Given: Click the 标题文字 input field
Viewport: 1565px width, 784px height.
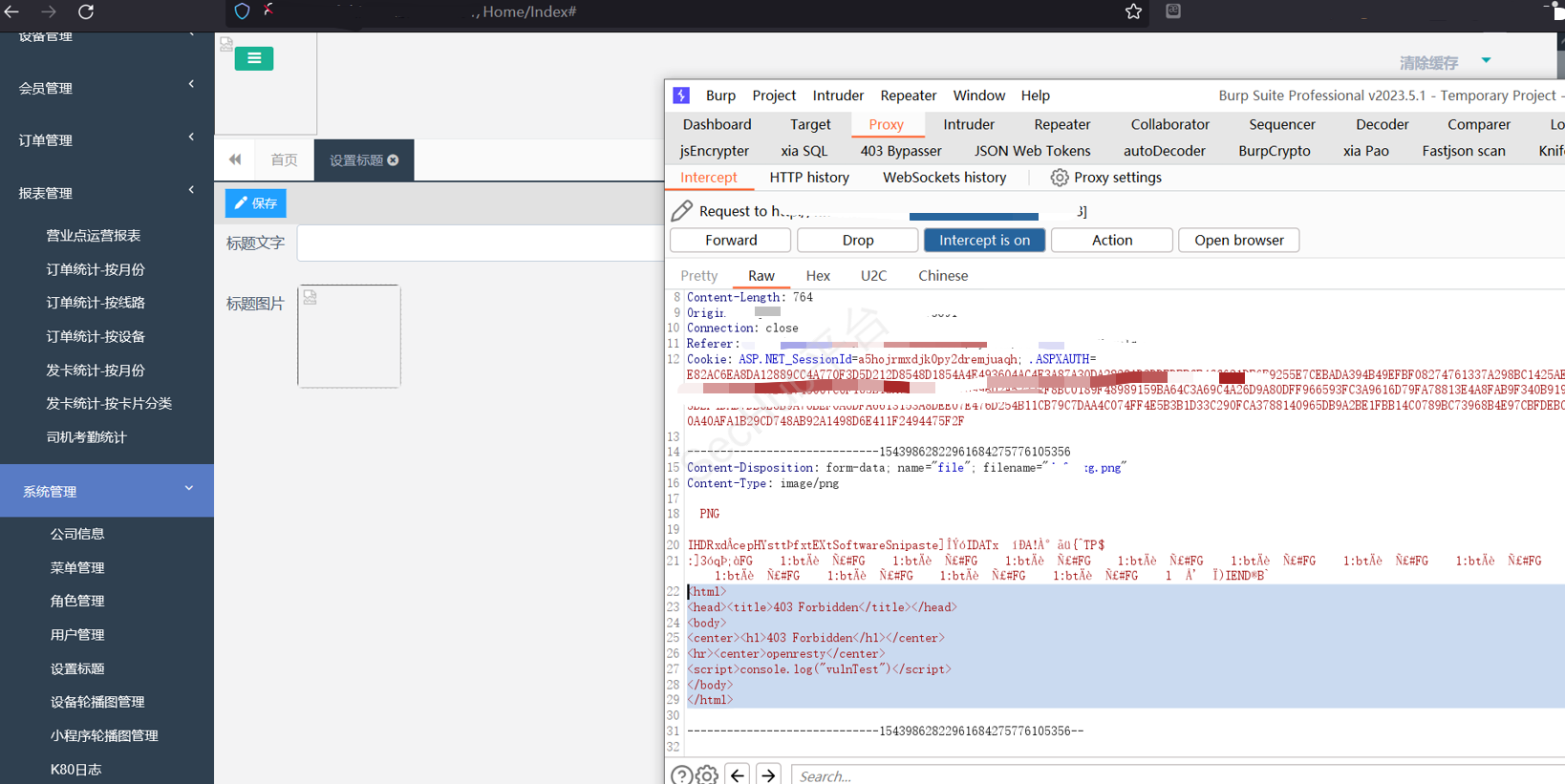Looking at the screenshot, I should pos(480,244).
